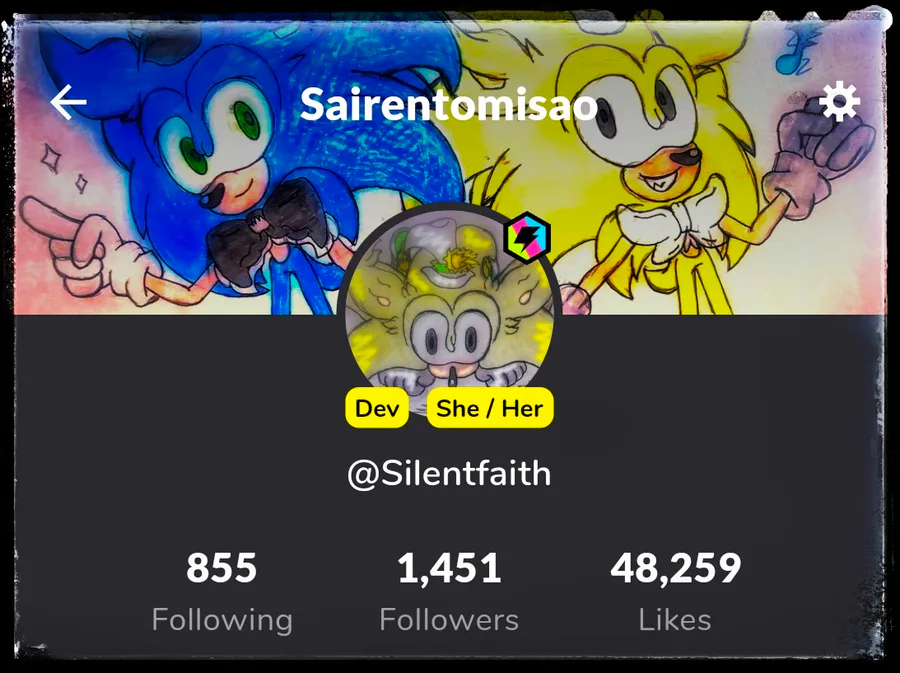The width and height of the screenshot is (900, 673).
Task: Click the Followers label text
Action: point(449,620)
